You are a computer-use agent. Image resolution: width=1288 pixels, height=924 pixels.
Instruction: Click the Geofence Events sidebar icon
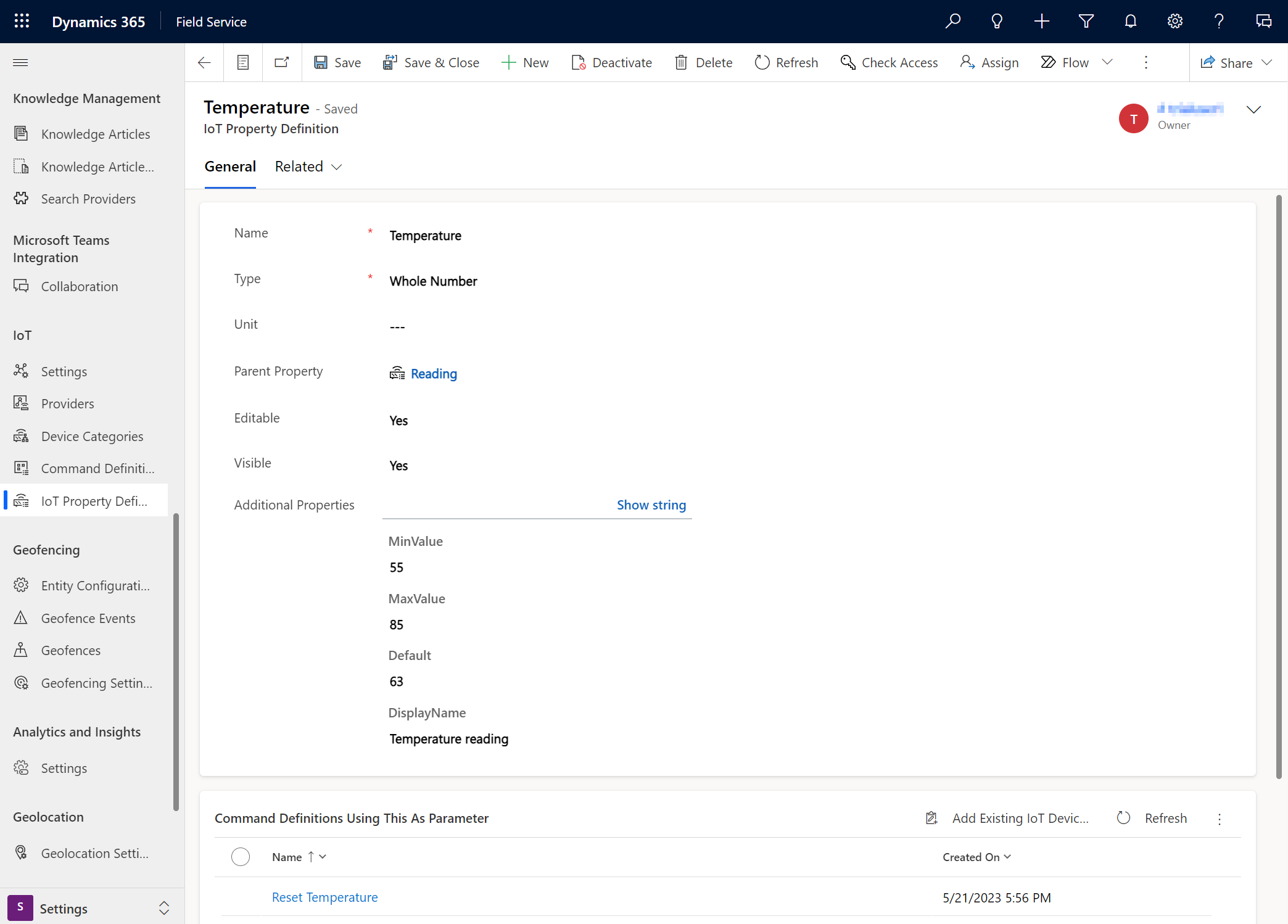coord(22,617)
